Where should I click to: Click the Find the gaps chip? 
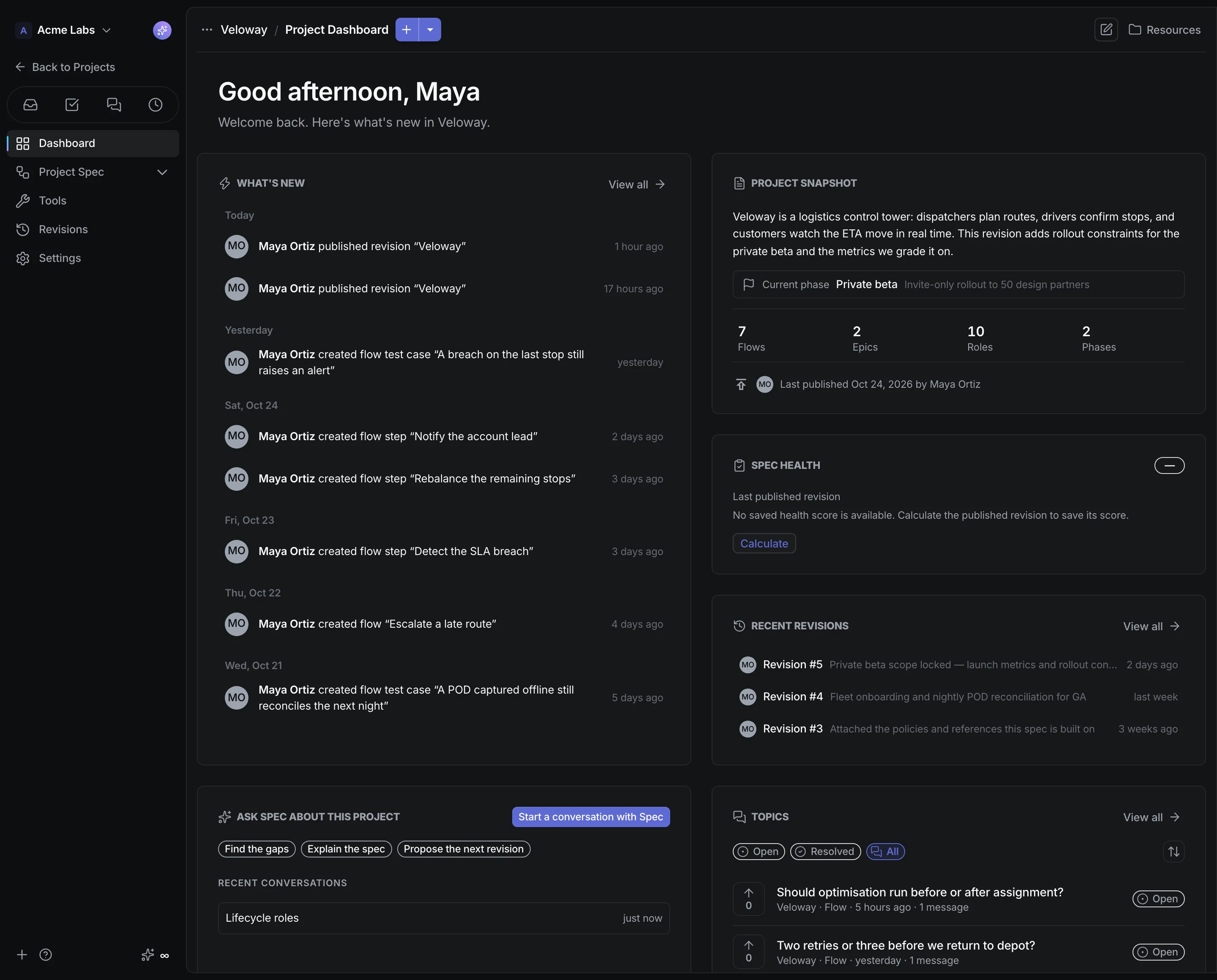click(x=256, y=849)
